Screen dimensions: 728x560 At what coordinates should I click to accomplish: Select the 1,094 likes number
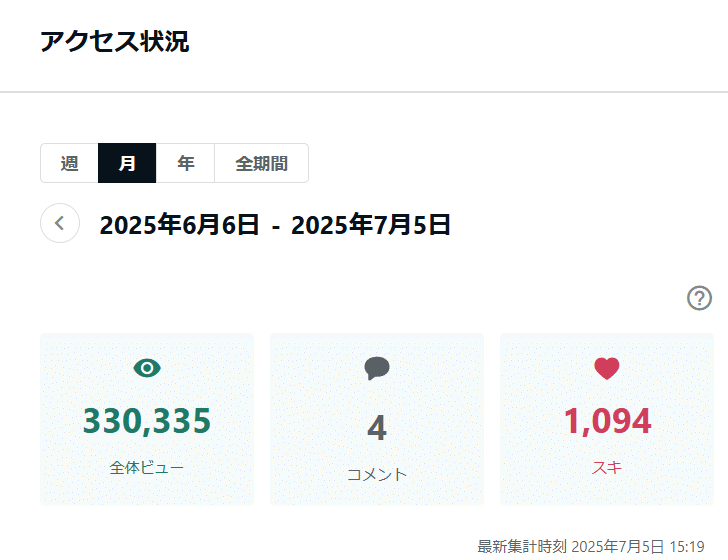pos(607,421)
